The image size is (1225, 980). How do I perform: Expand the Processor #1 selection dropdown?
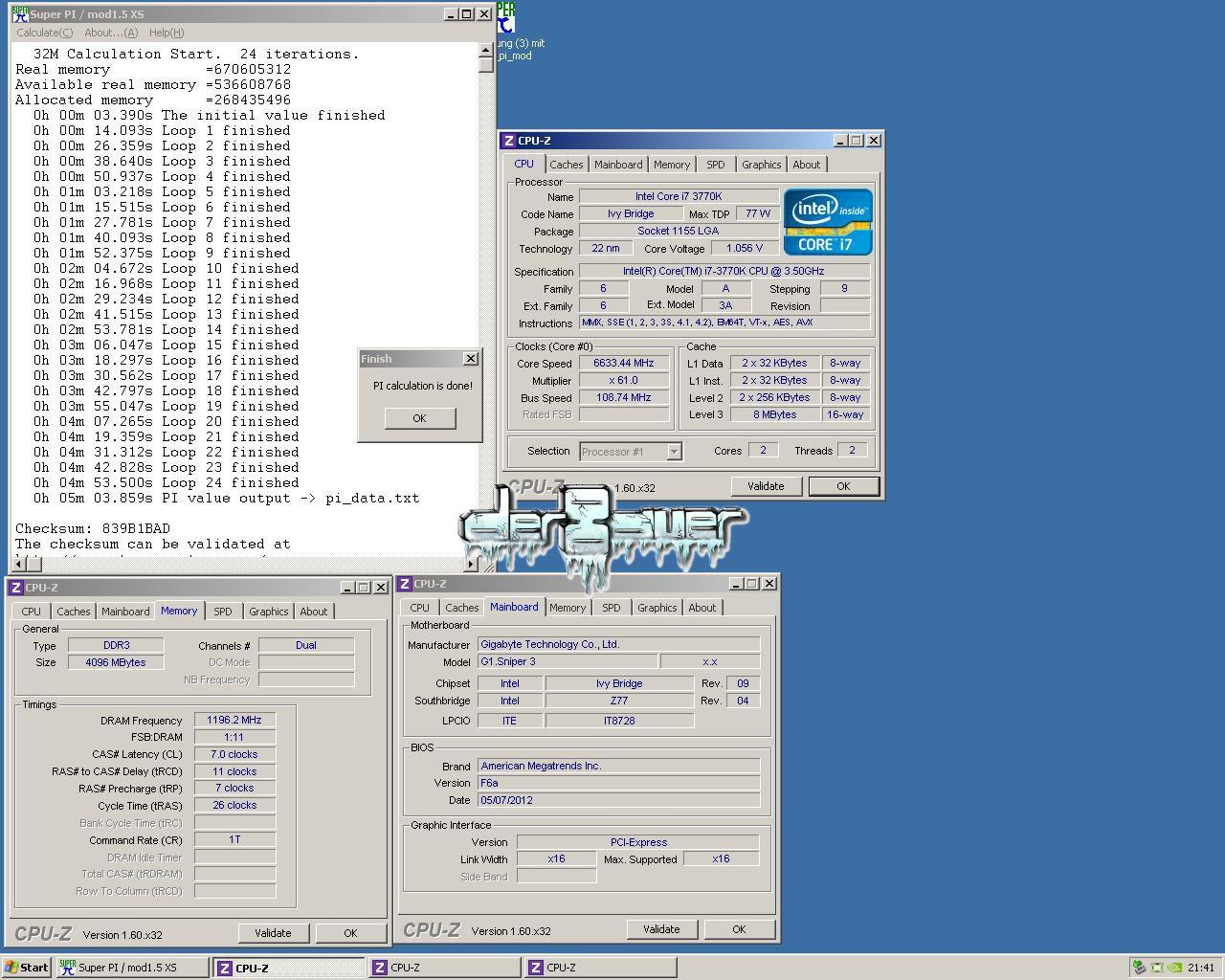coord(674,452)
